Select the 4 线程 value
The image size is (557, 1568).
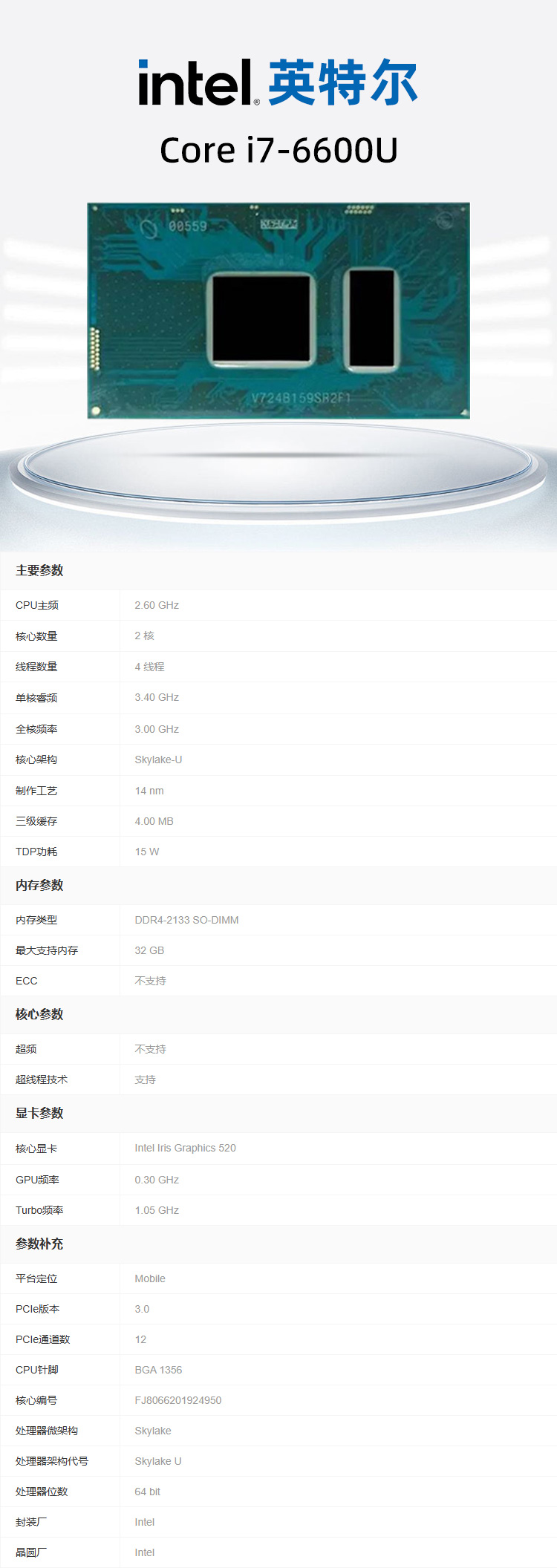149,667
